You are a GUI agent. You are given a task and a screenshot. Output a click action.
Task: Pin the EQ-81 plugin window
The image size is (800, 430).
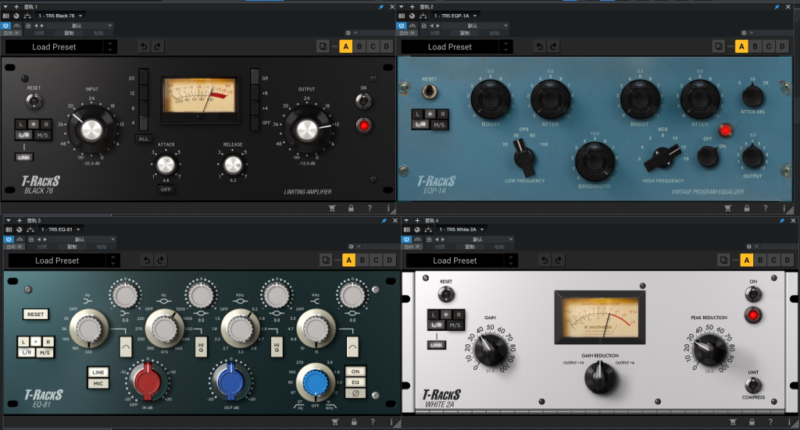385,220
